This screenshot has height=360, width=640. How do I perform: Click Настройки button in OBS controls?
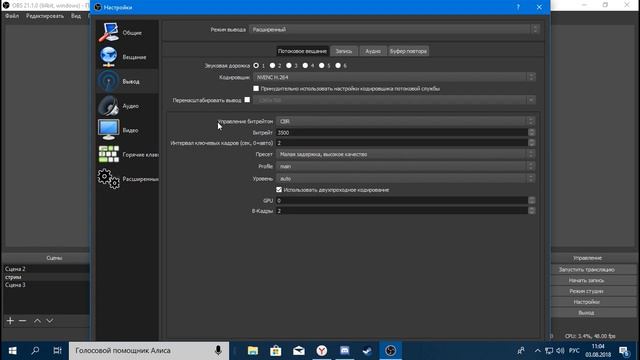point(587,302)
